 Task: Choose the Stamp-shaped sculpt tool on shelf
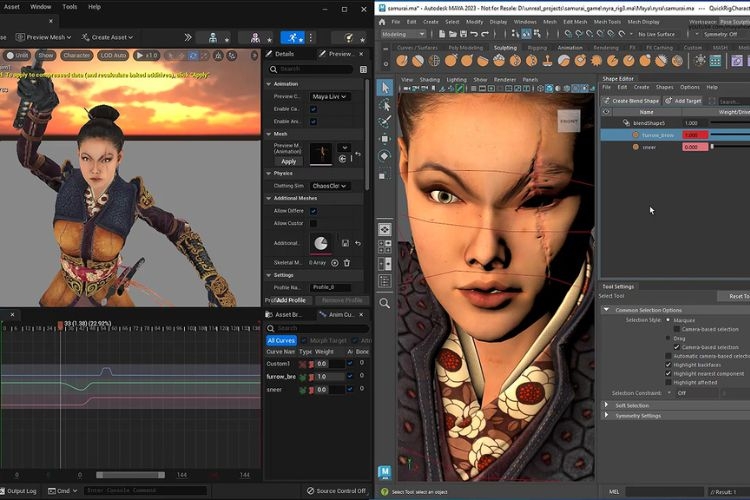pyautogui.click(x=547, y=61)
